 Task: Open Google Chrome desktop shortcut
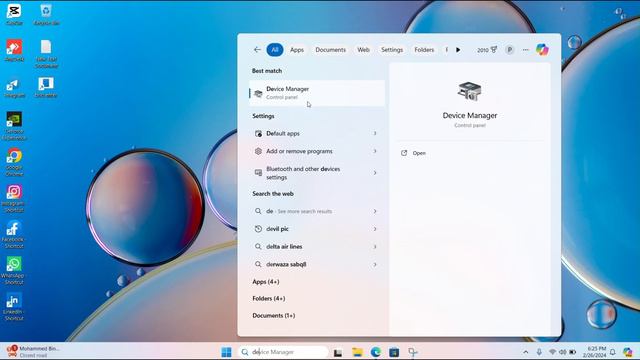tap(14, 162)
